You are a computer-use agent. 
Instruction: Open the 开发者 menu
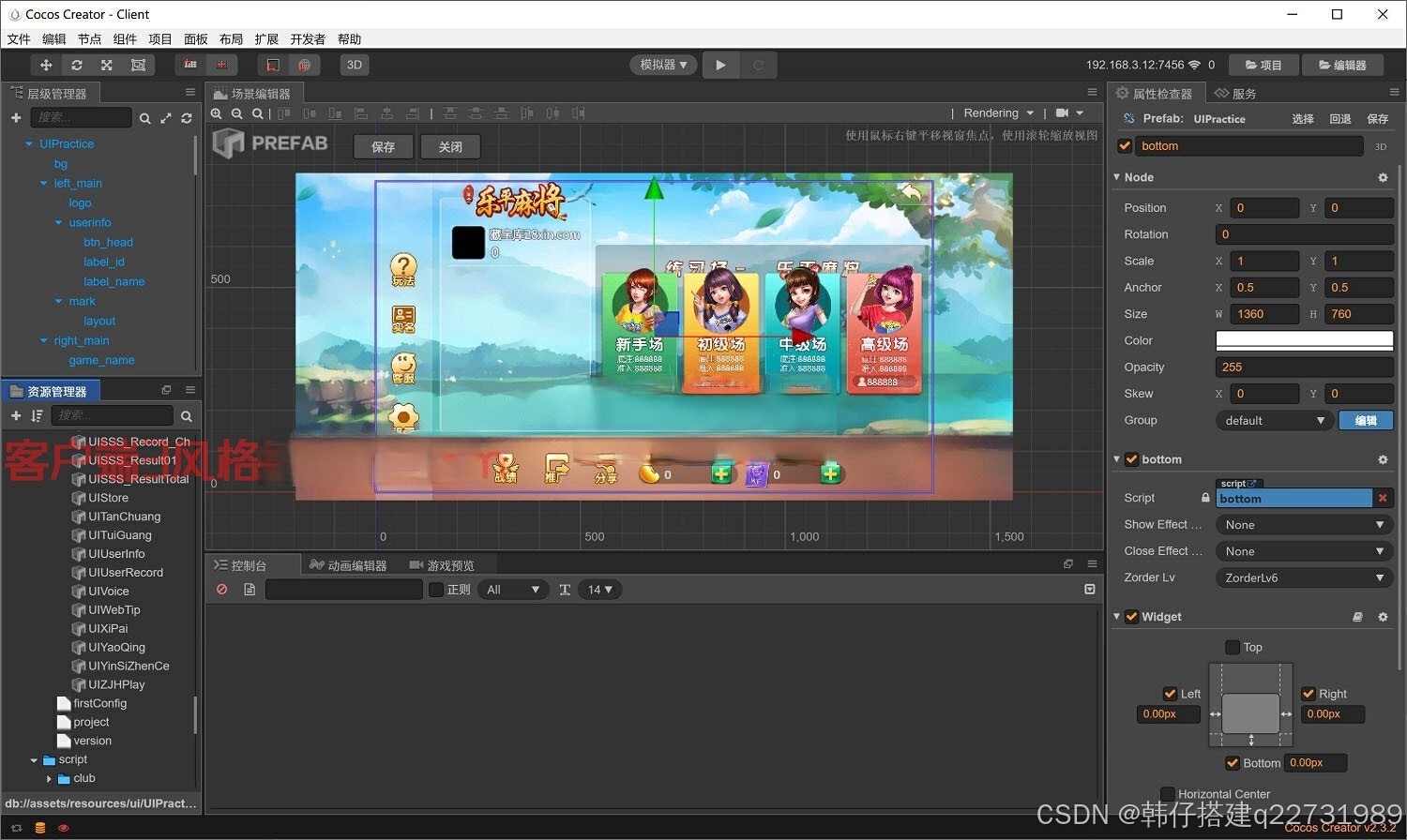[308, 39]
